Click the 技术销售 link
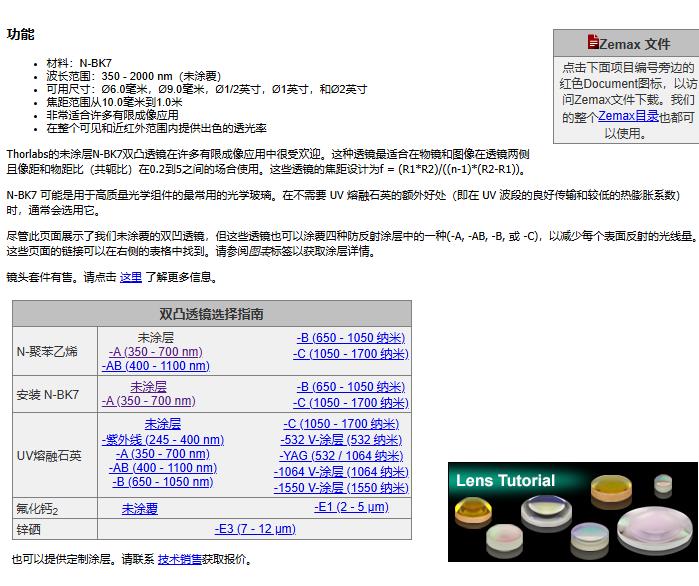 coord(180,559)
